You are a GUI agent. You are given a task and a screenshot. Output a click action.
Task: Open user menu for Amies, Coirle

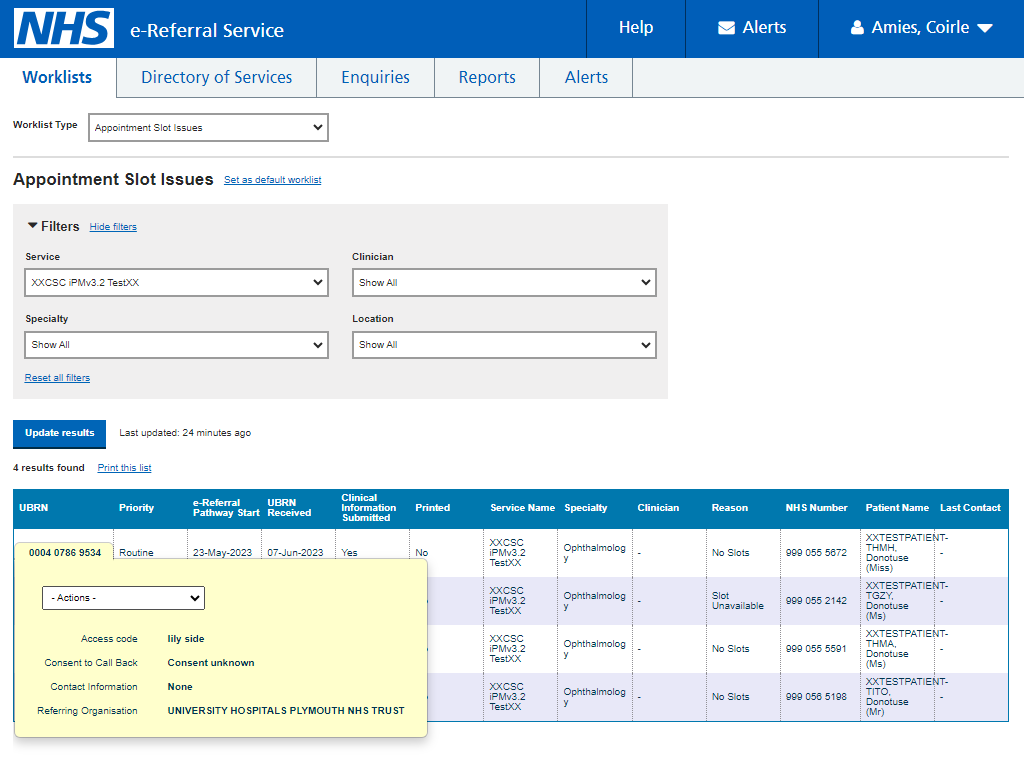coord(921,27)
